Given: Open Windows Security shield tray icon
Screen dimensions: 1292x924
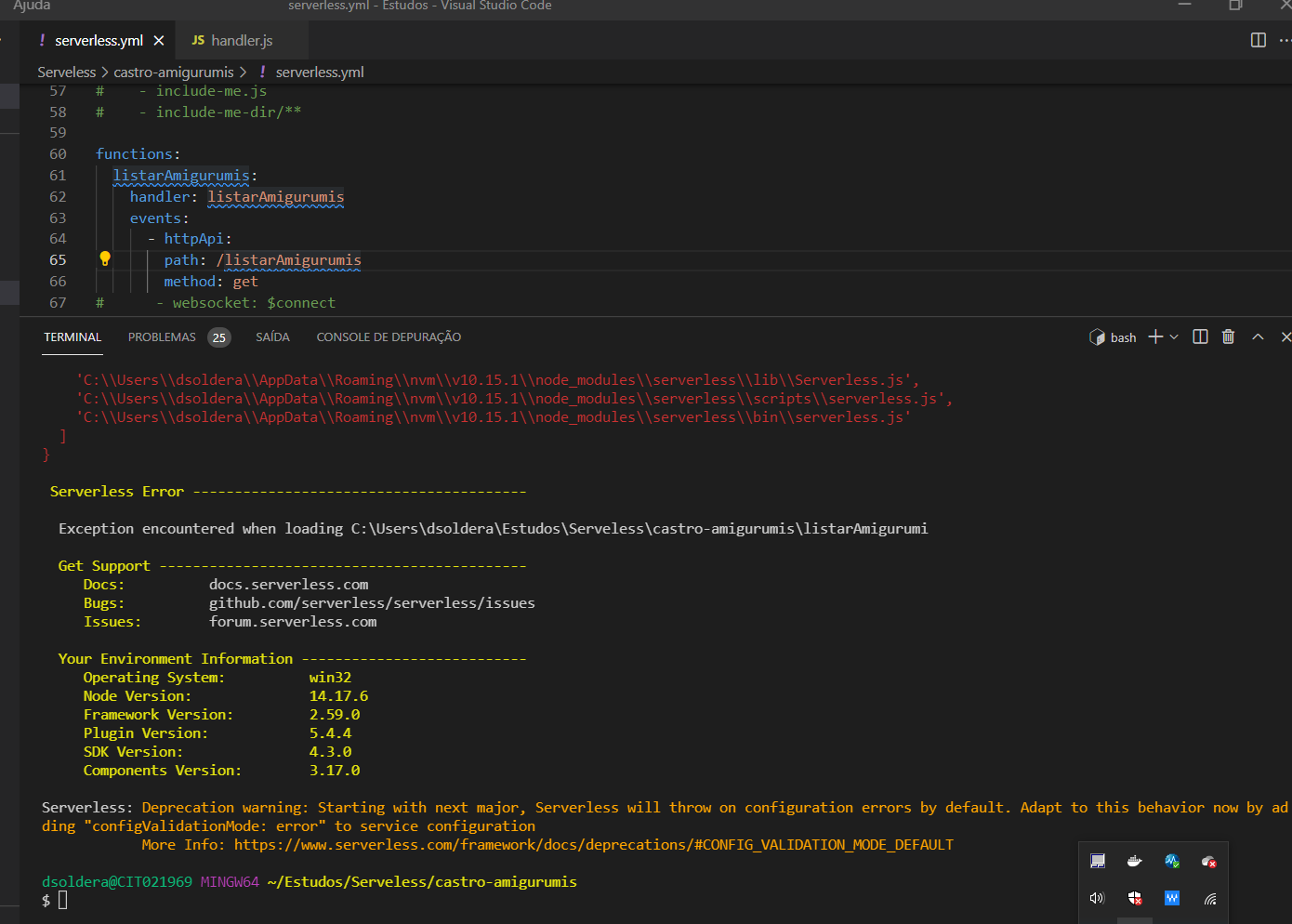Looking at the screenshot, I should 1135,898.
